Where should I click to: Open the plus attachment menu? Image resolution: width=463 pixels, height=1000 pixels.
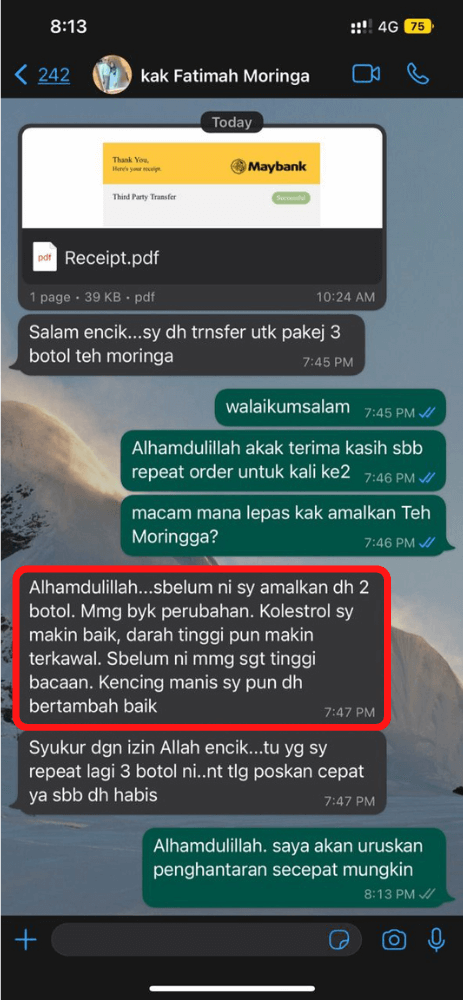(26, 939)
